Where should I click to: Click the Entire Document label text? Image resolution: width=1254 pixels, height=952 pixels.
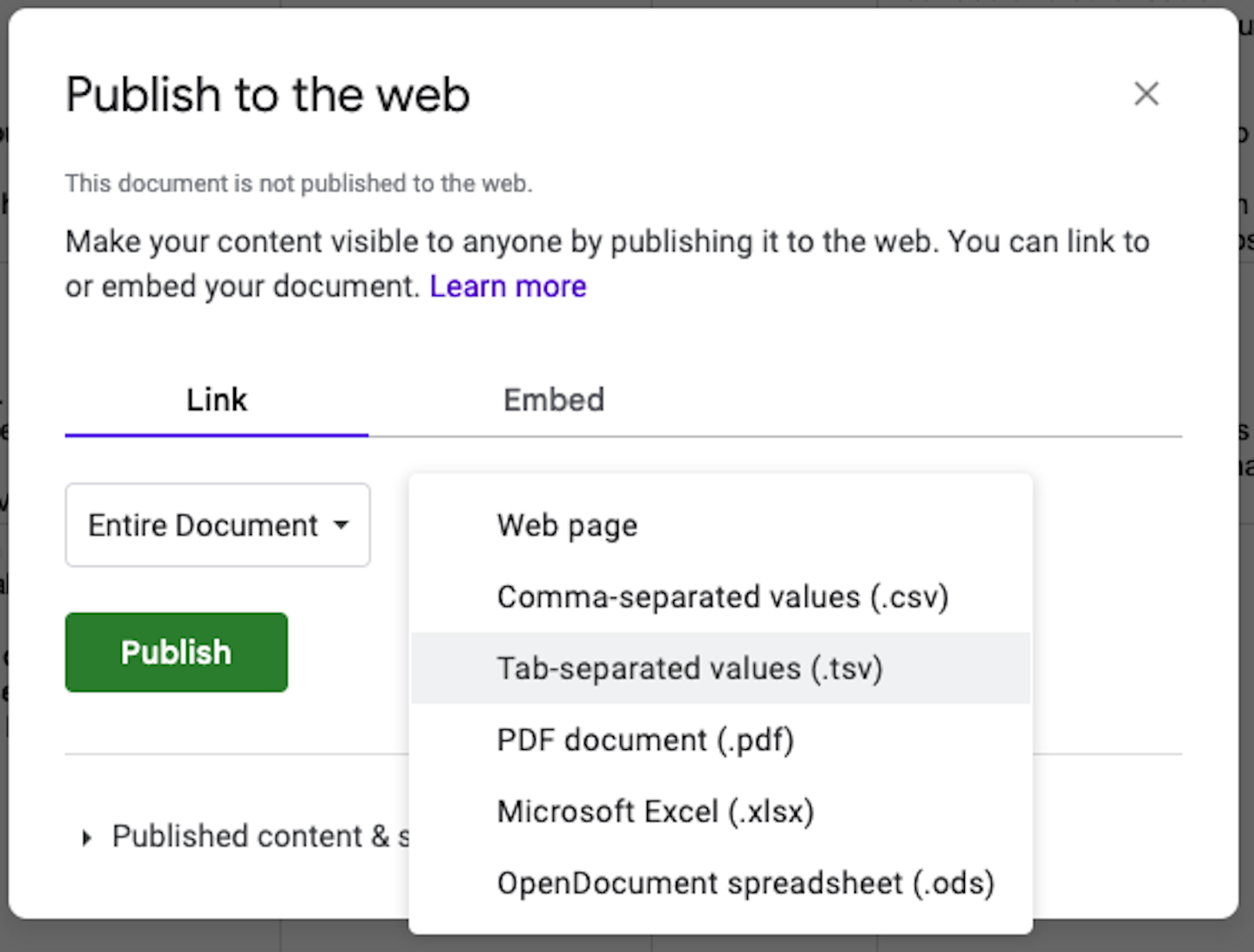point(202,525)
